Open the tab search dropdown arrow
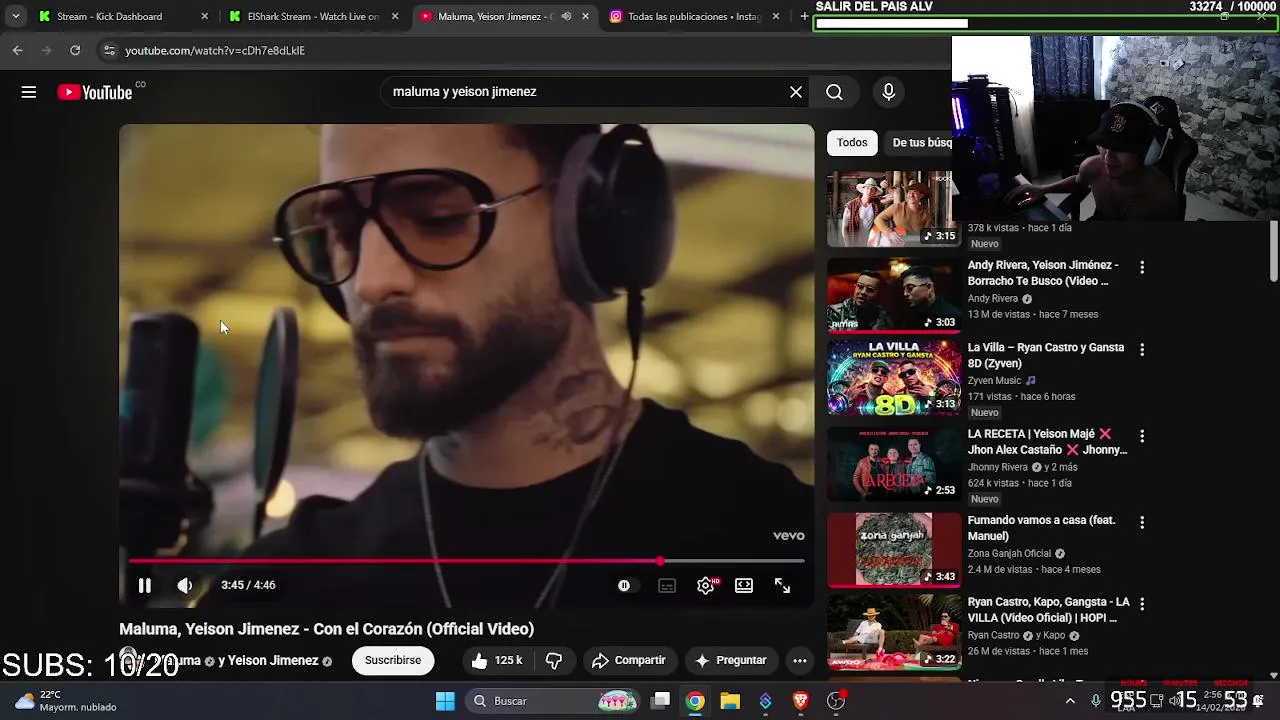The image size is (1280, 720). (15, 16)
